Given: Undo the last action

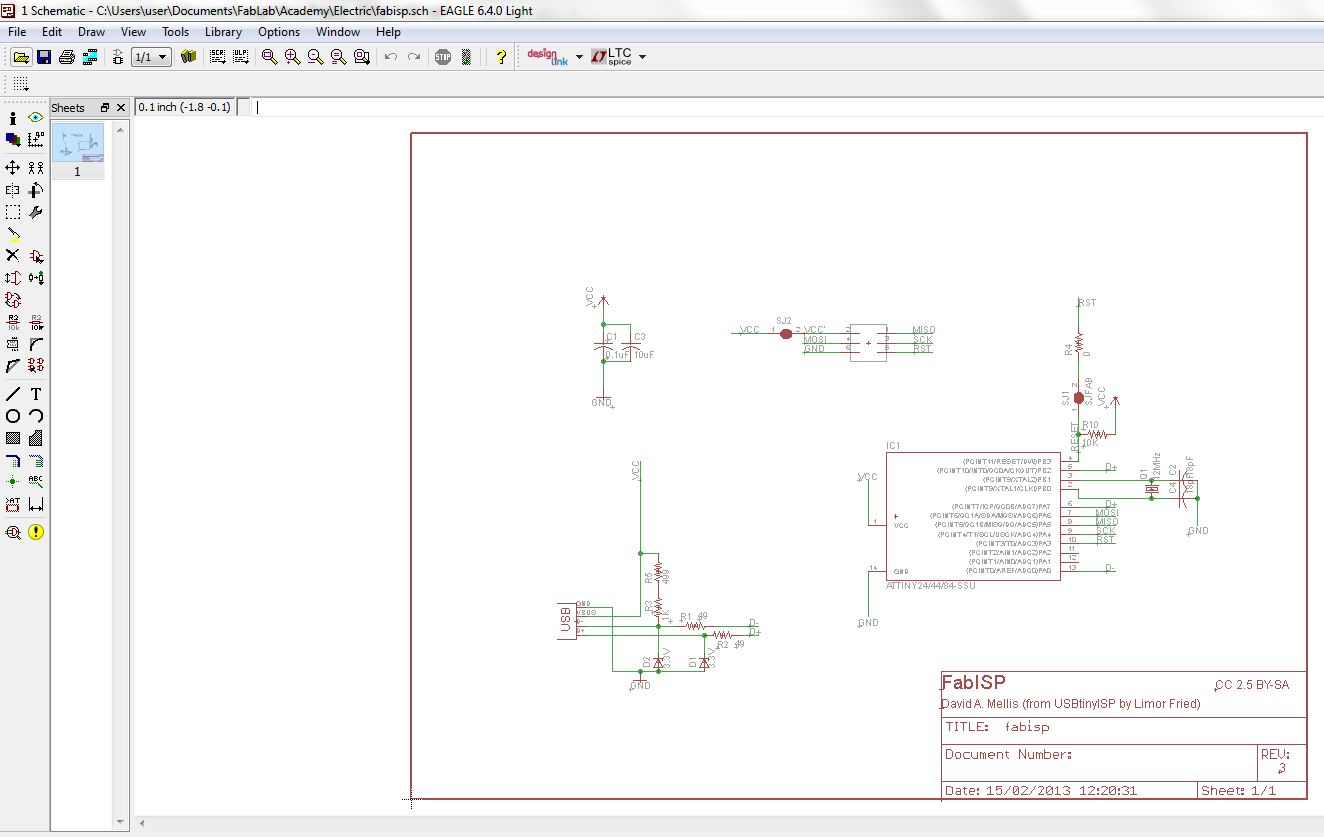Looking at the screenshot, I should click(x=391, y=57).
